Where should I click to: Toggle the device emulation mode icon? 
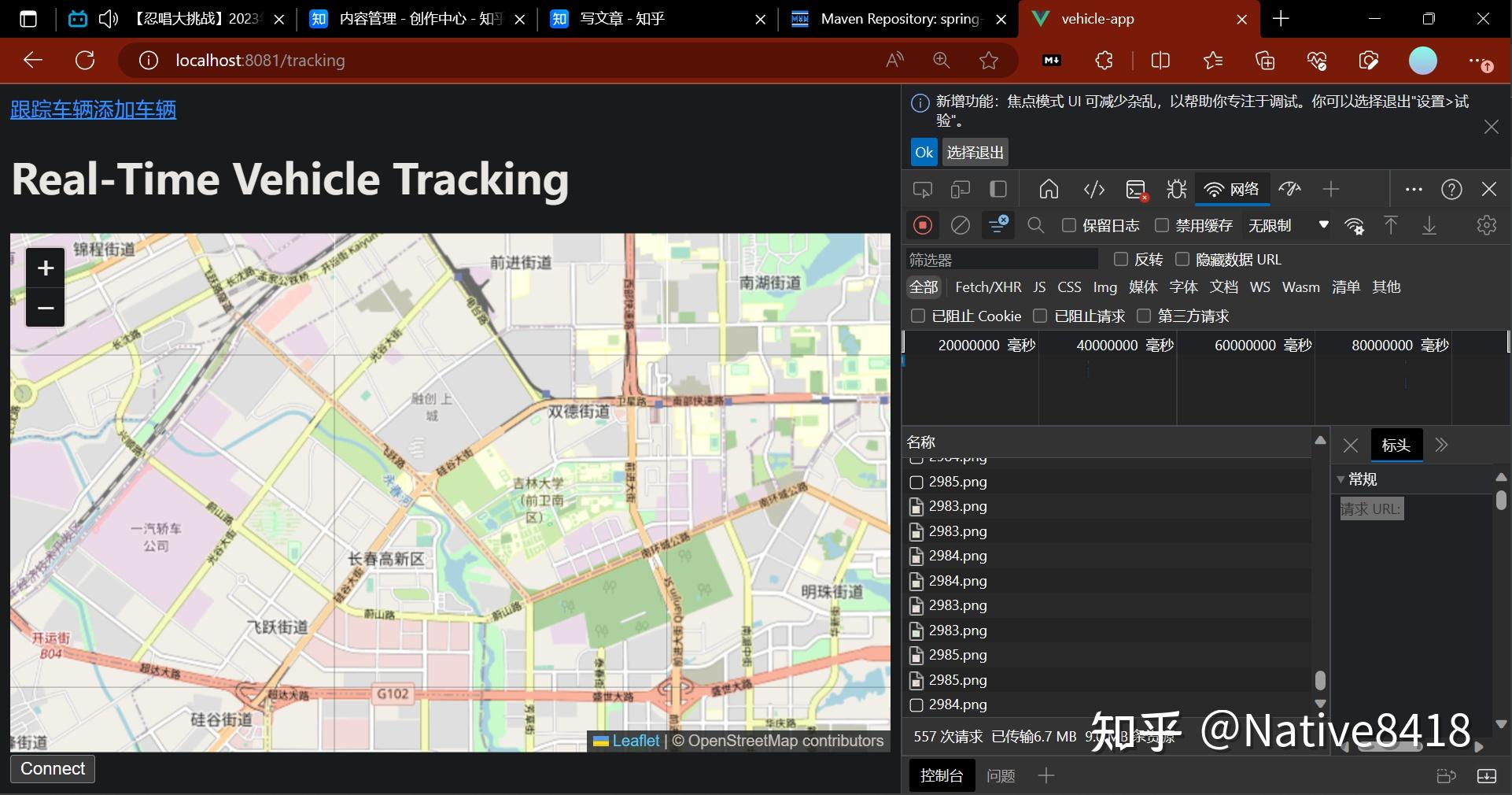tap(959, 189)
